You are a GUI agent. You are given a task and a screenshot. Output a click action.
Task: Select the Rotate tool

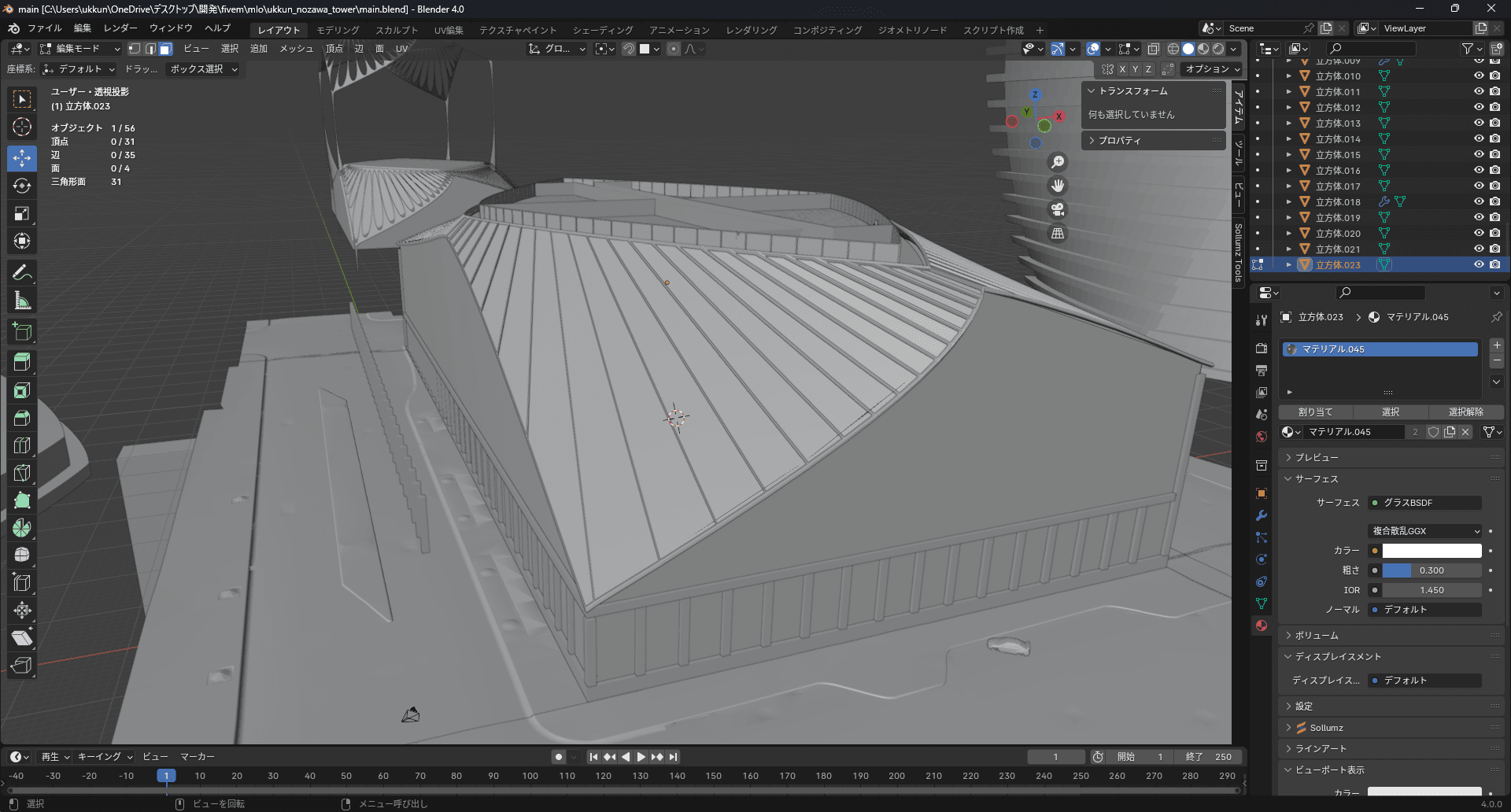[22, 186]
